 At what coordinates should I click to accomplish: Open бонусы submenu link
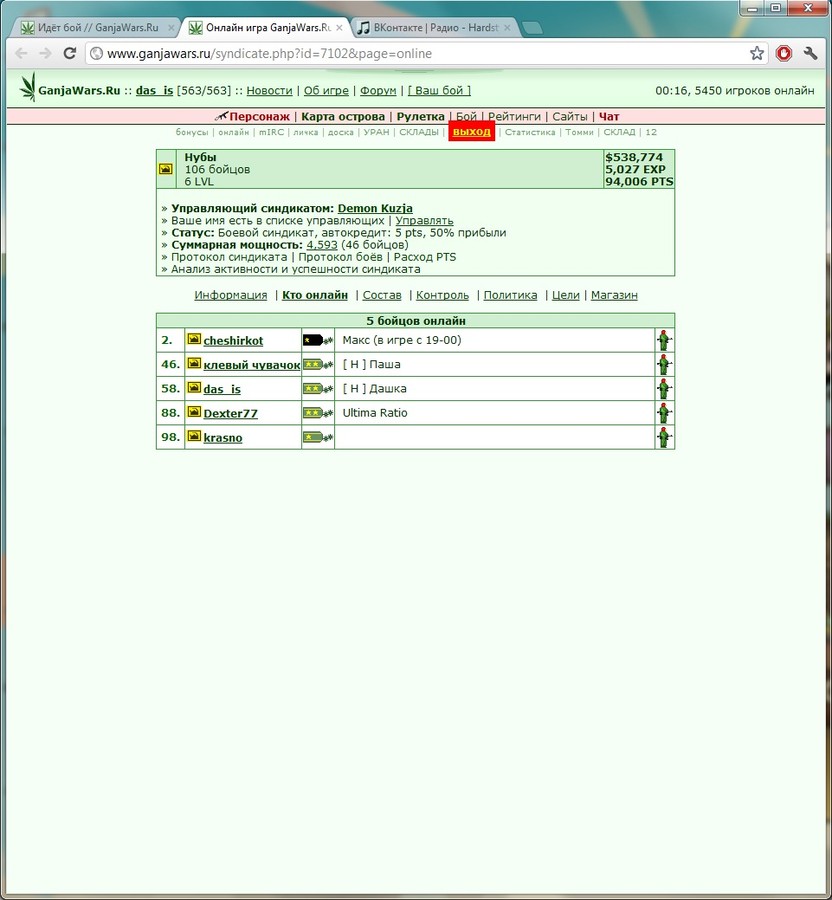point(192,132)
